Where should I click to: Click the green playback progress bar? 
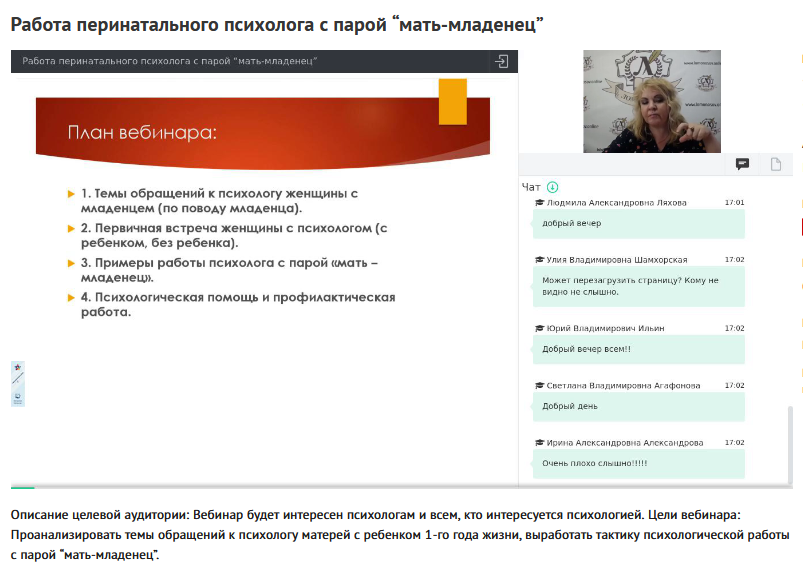22,487
